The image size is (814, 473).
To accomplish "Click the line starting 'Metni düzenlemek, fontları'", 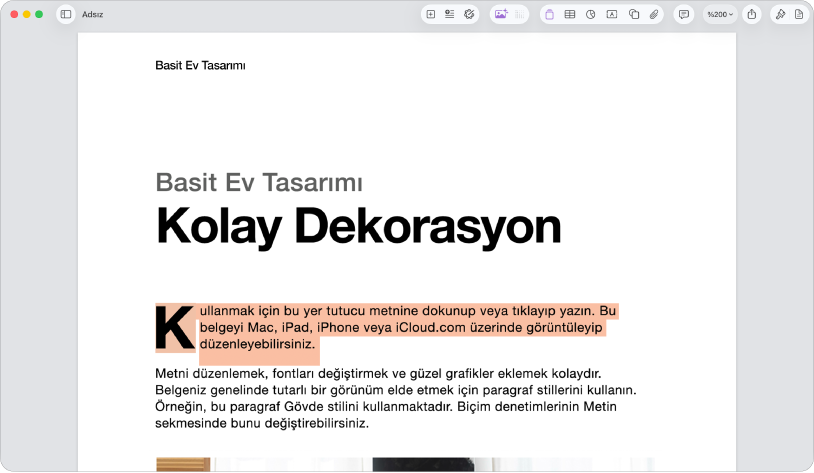I will coord(378,373).
